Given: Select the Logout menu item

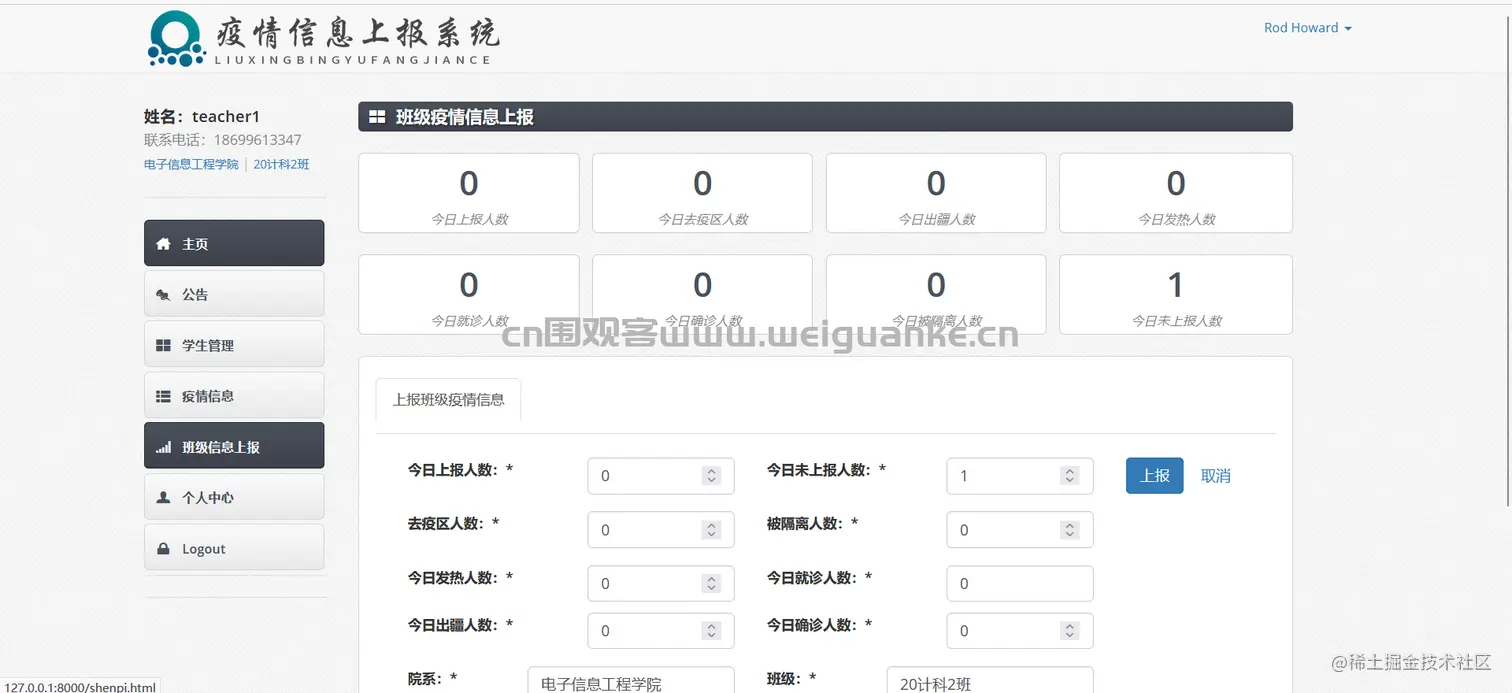Looking at the screenshot, I should pos(234,548).
